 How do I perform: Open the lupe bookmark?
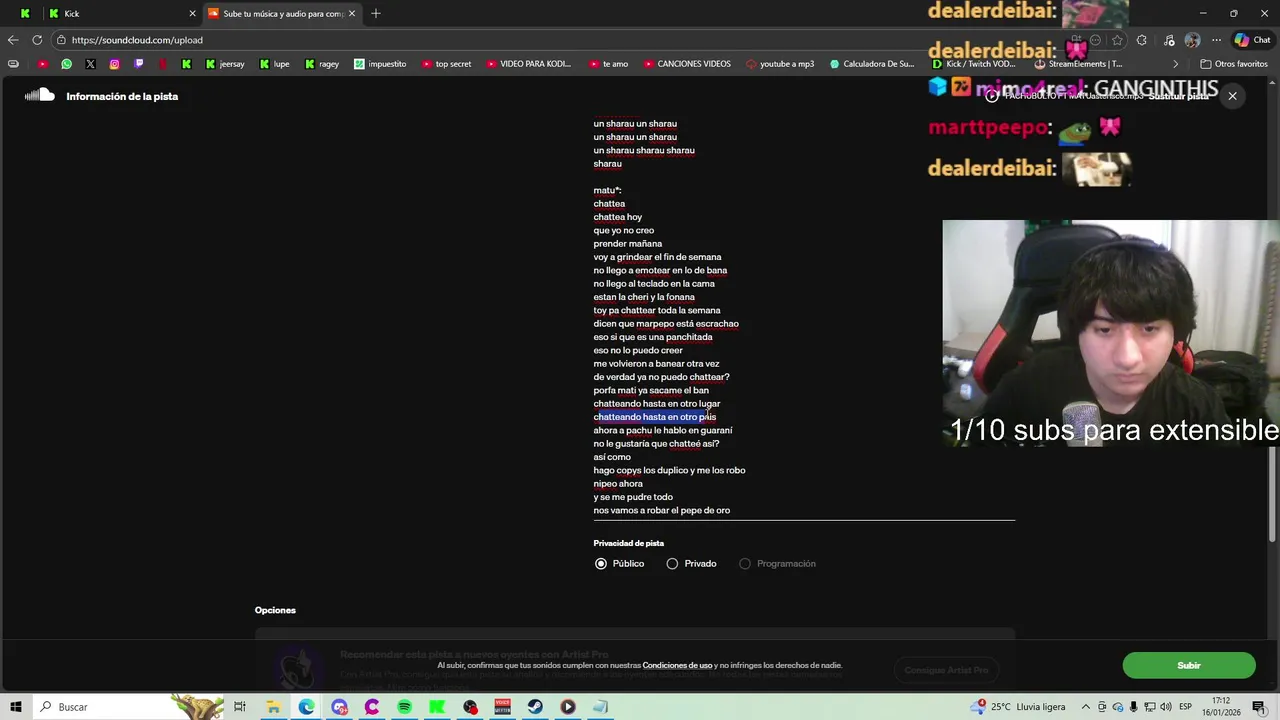point(274,64)
